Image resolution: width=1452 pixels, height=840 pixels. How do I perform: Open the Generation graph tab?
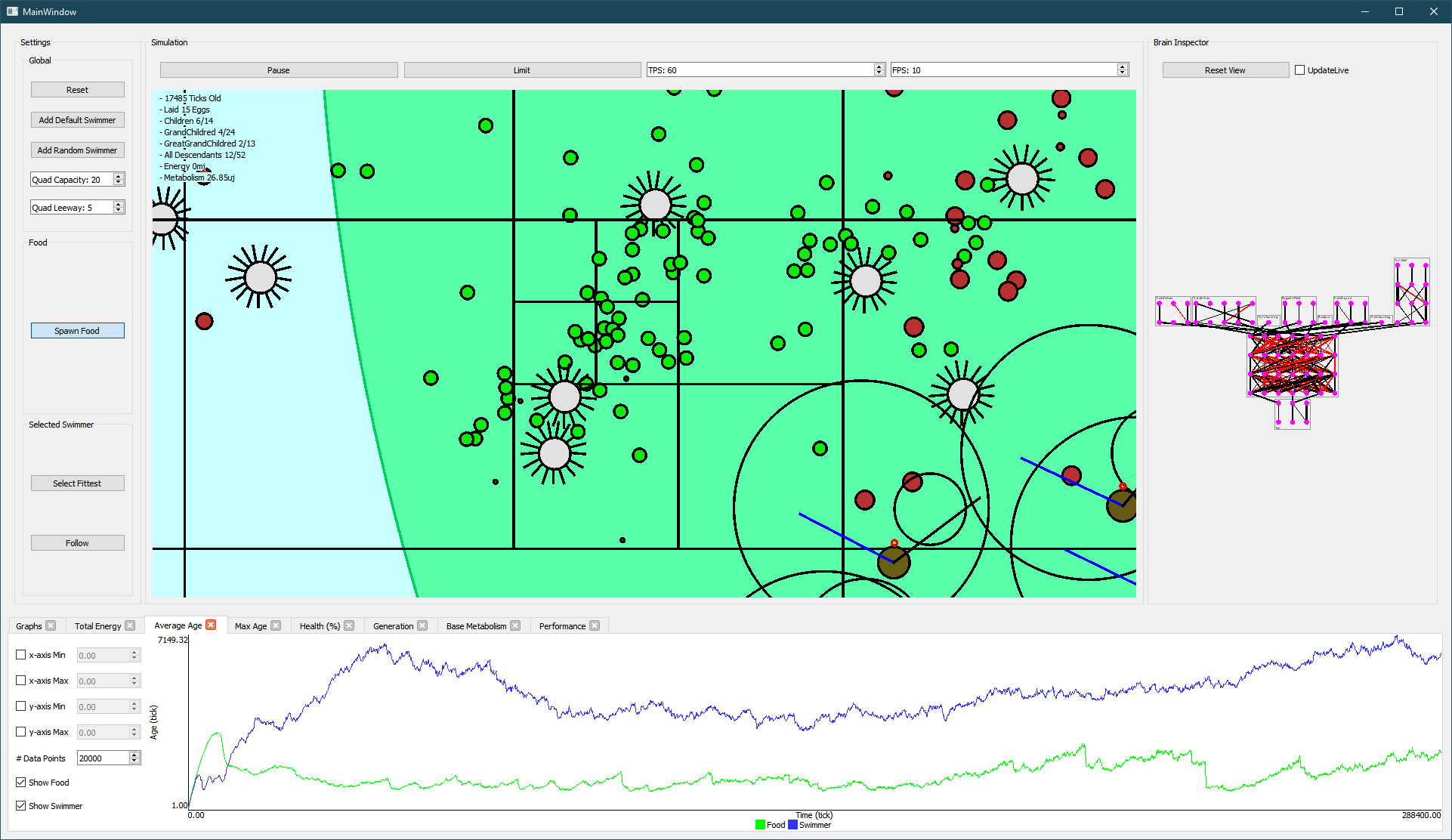pyautogui.click(x=393, y=626)
